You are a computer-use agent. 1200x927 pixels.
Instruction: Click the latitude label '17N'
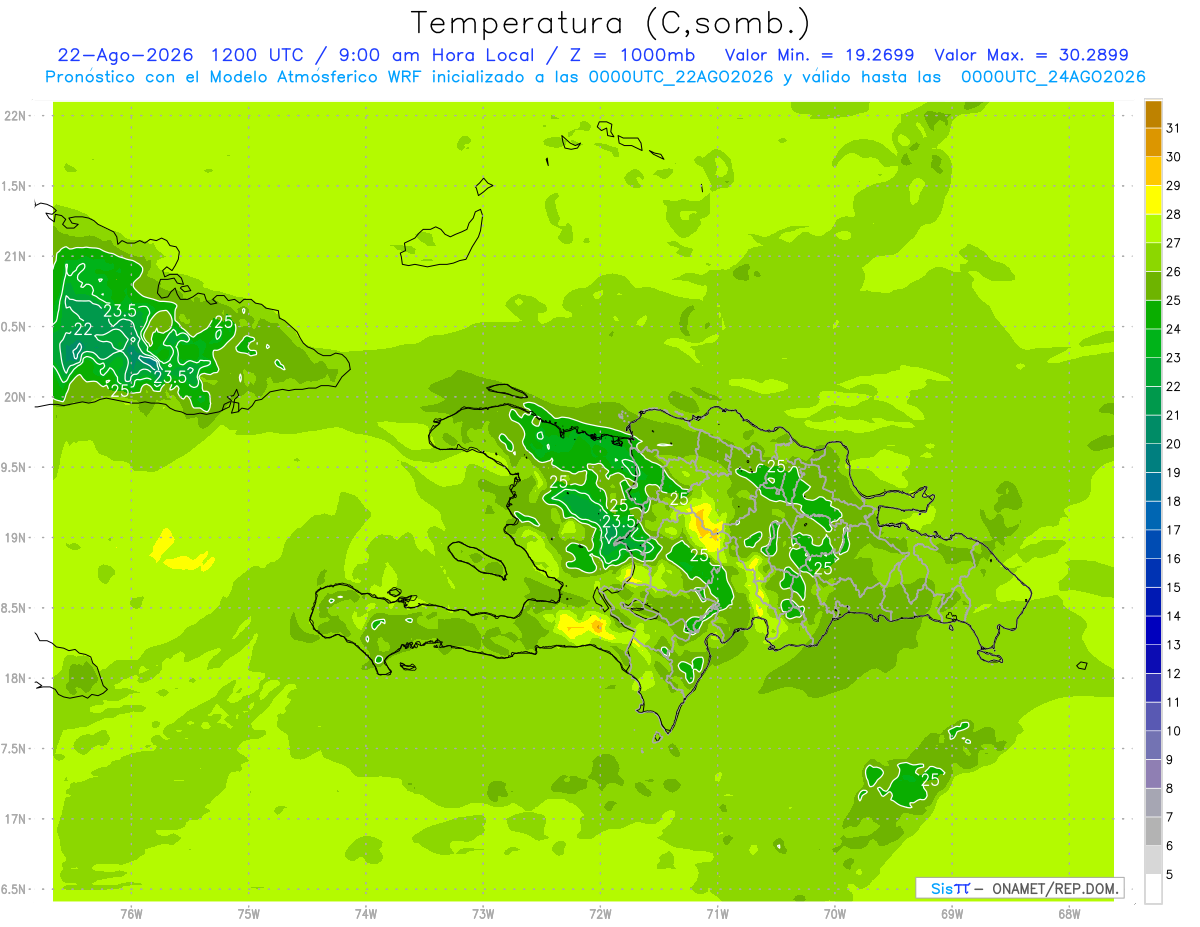pyautogui.click(x=15, y=819)
